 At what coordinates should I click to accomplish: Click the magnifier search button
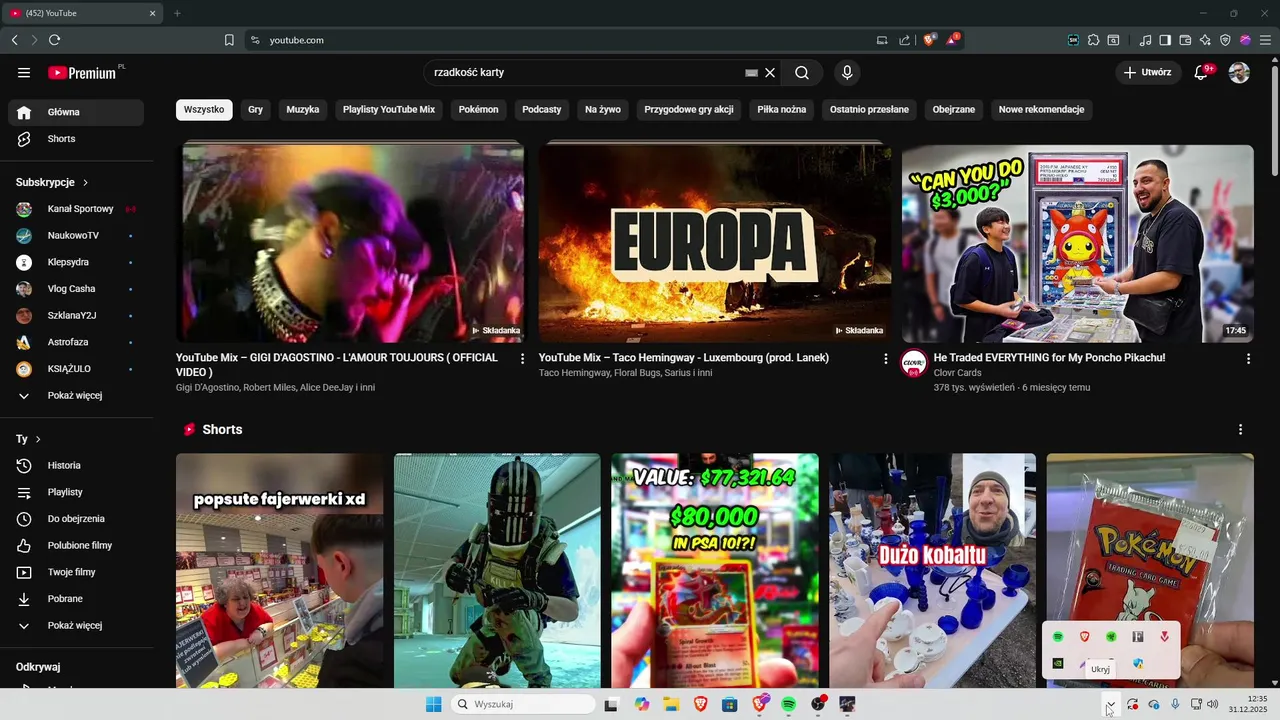tap(802, 73)
